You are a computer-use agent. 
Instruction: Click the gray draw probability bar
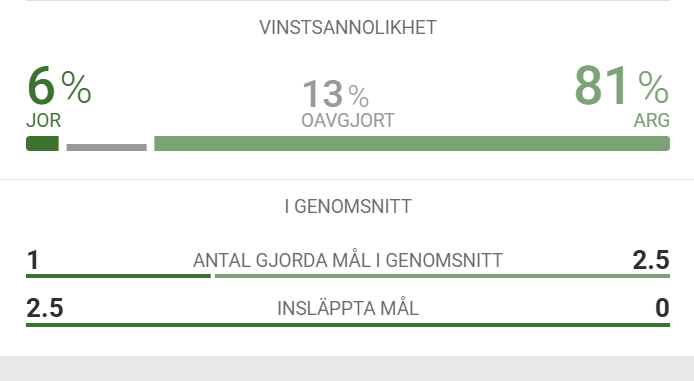pos(107,147)
